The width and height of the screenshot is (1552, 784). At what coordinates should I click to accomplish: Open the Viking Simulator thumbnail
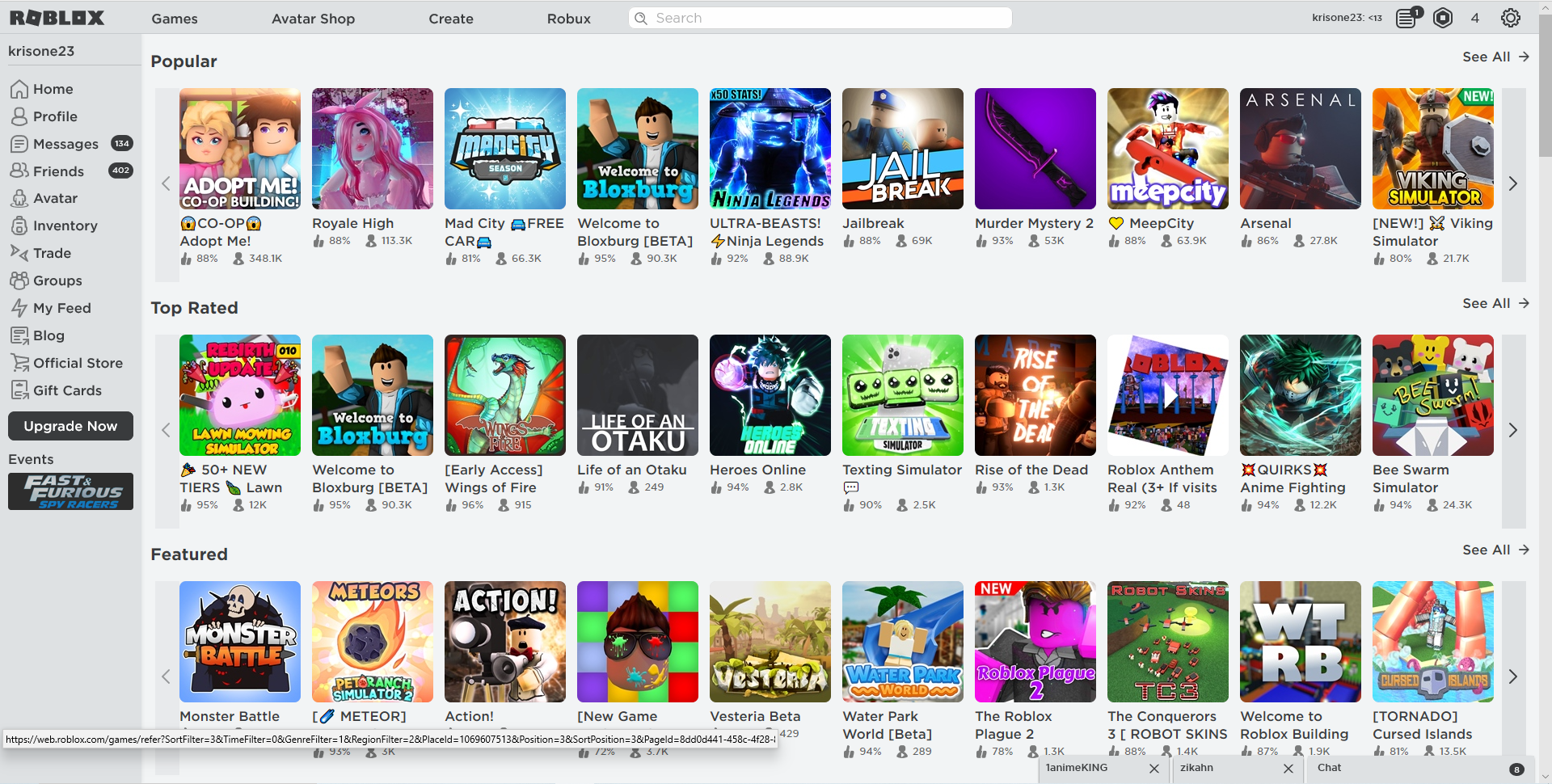[1433, 149]
